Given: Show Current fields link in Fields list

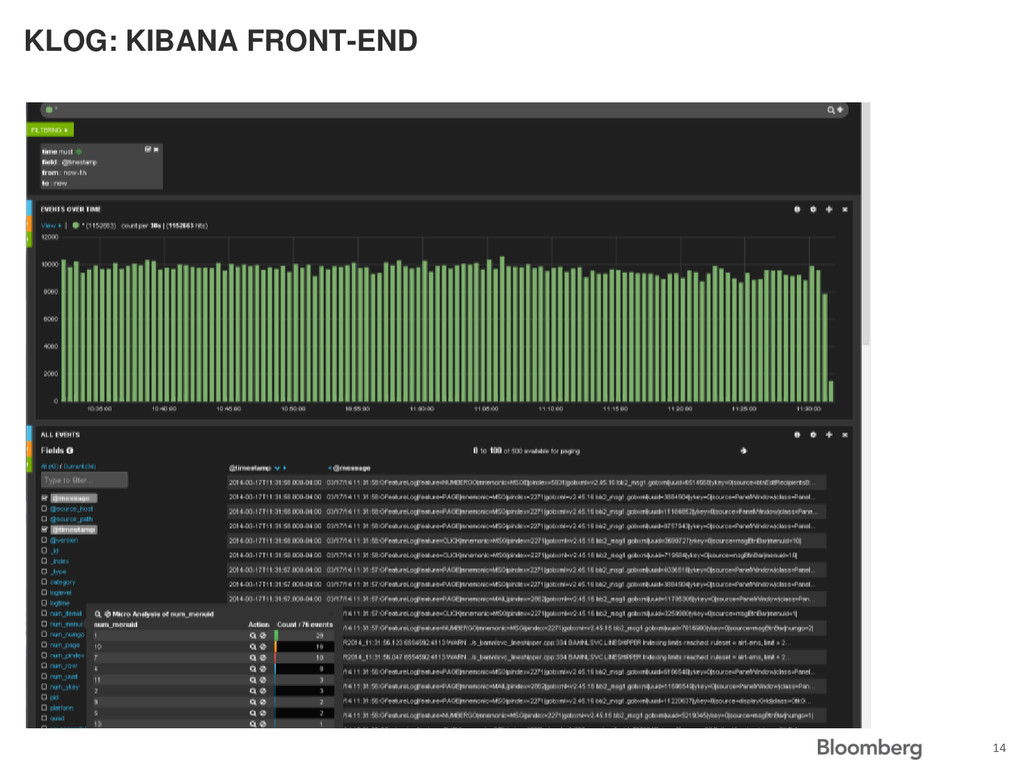Looking at the screenshot, I should tap(80, 466).
